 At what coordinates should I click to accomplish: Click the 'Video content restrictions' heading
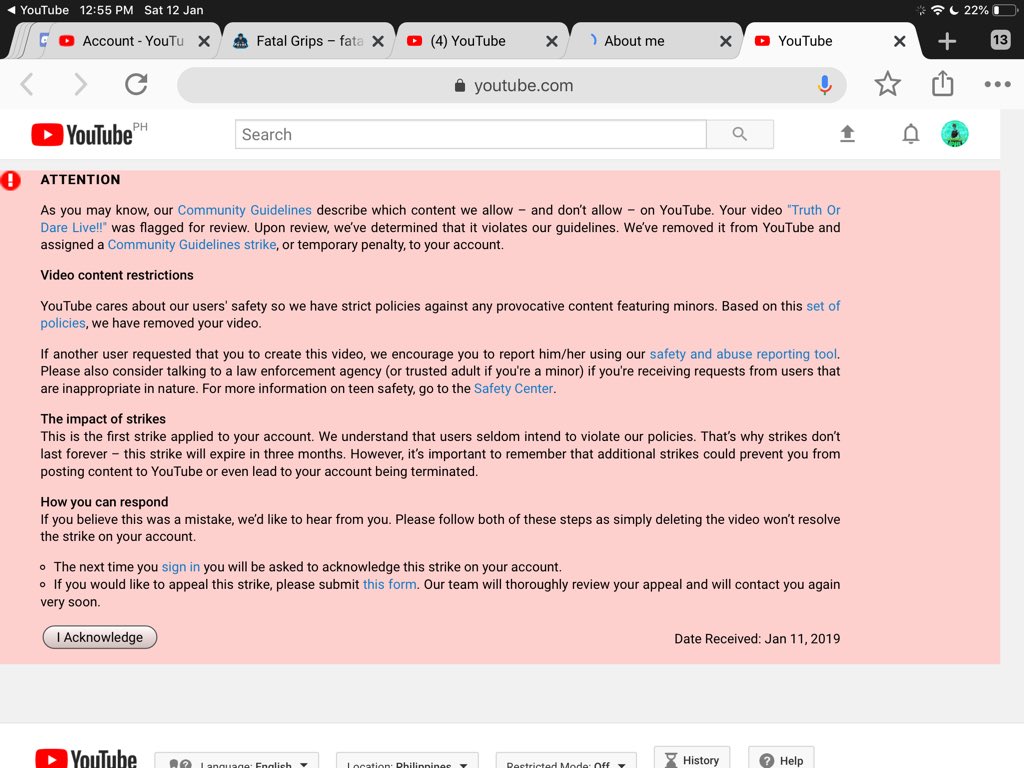(117, 275)
